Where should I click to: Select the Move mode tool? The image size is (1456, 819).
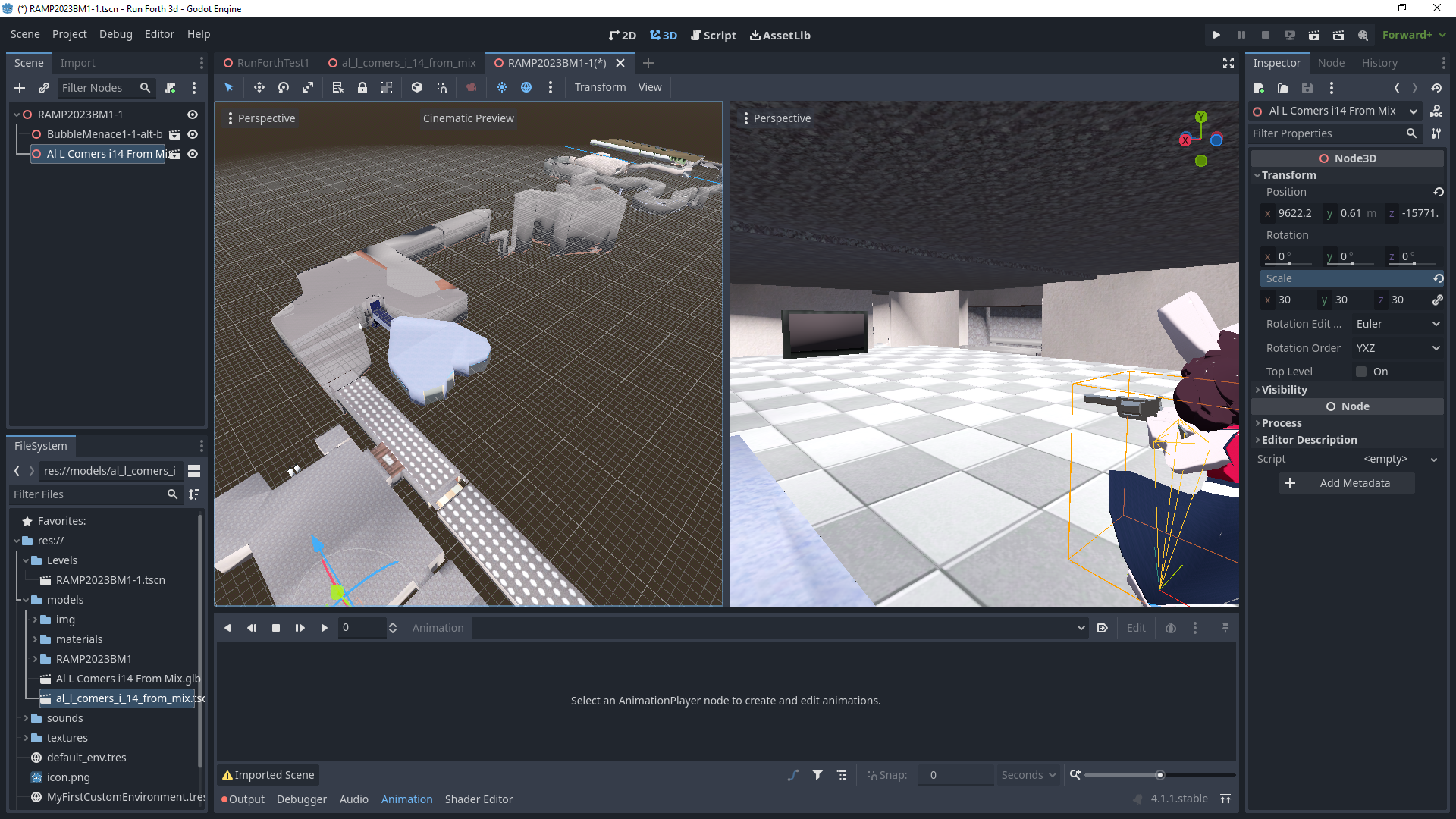coord(259,87)
